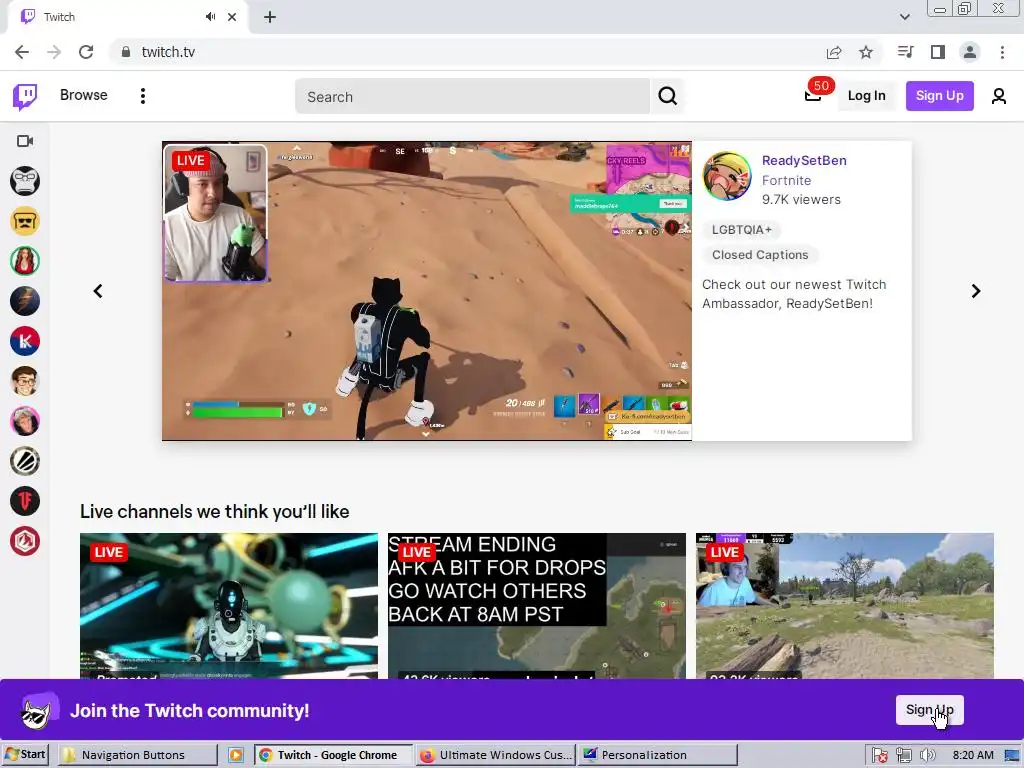
Task: Open the Chrome profile avatar
Action: (970, 52)
